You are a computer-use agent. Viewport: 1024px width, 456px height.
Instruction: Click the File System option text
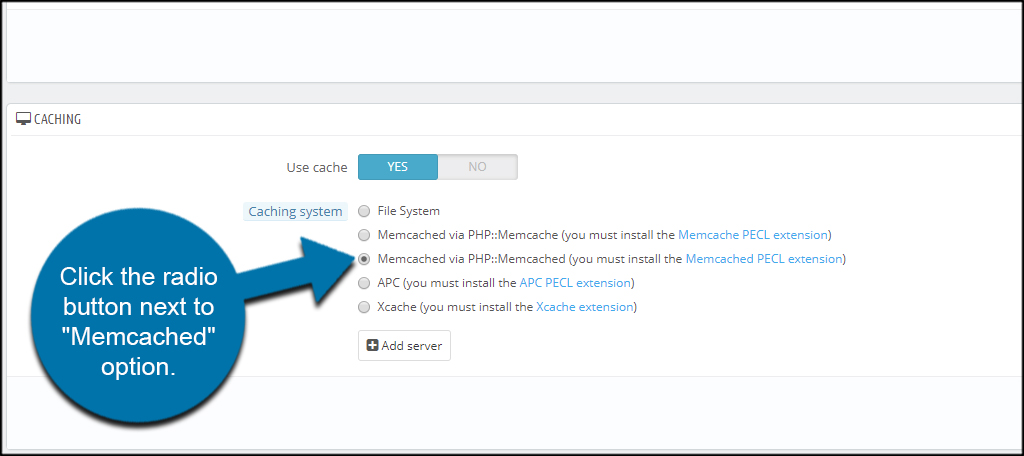pyautogui.click(x=408, y=211)
